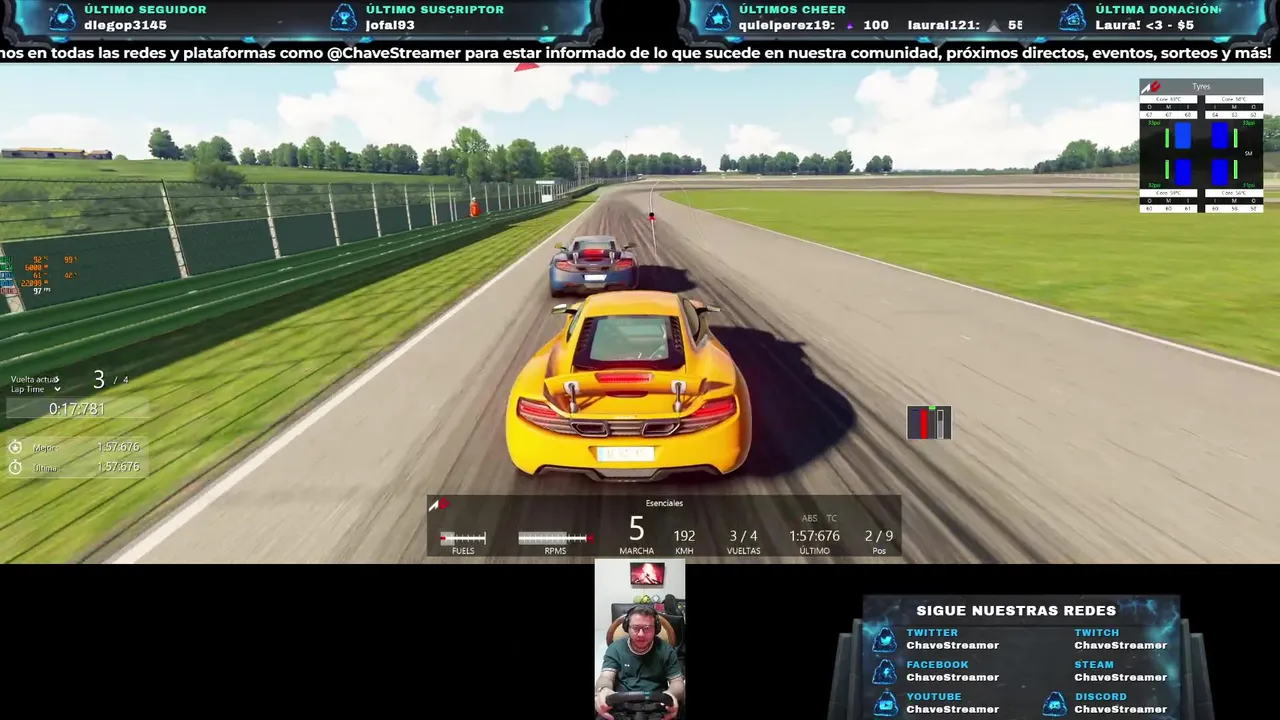Image resolution: width=1280 pixels, height=720 pixels.
Task: Click the current lap time 0:17:781
Action: (x=77, y=409)
